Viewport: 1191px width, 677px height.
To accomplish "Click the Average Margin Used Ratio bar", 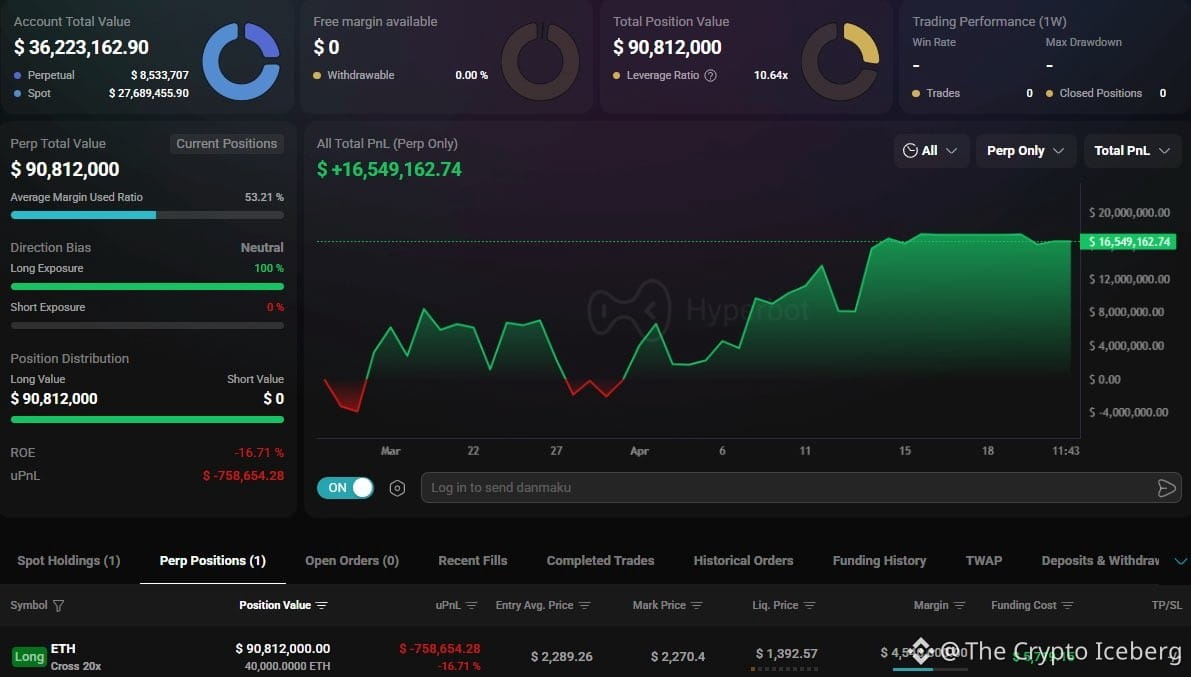I will (x=147, y=215).
